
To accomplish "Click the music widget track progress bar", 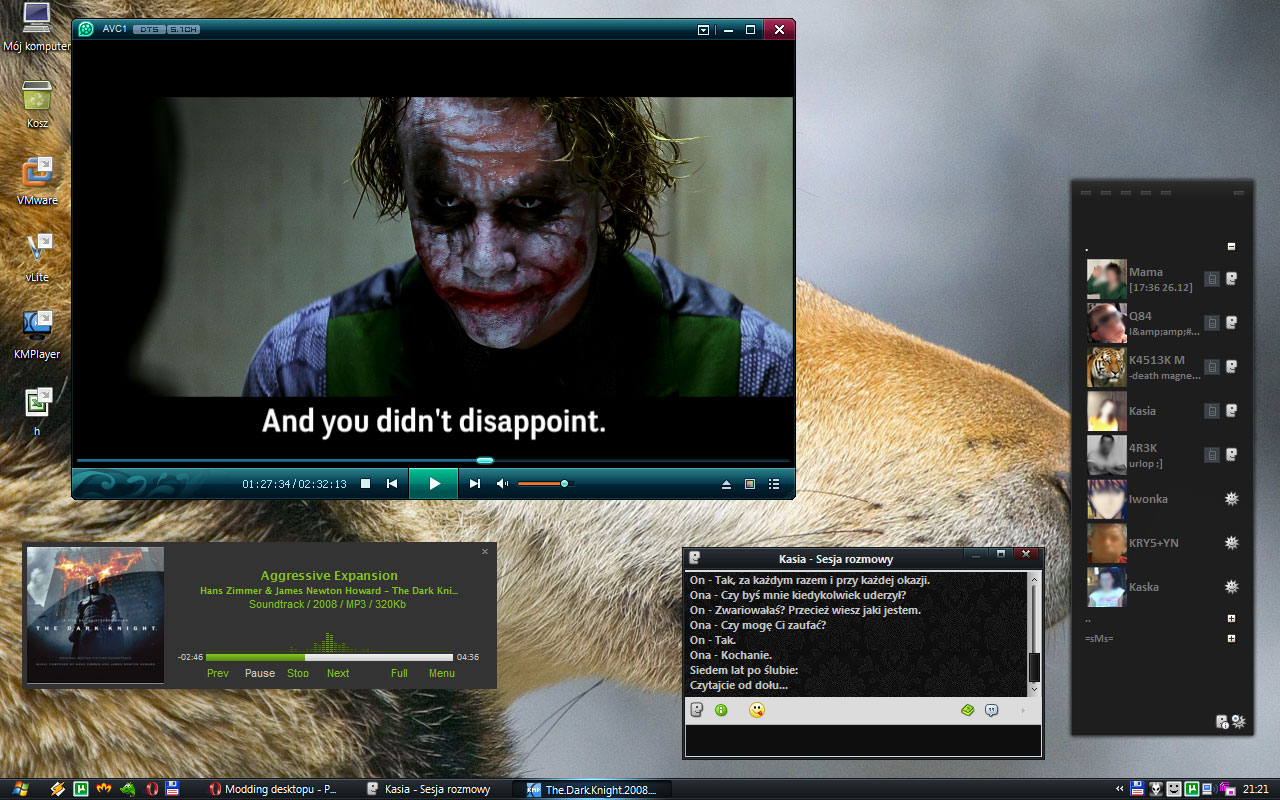I will (x=329, y=657).
